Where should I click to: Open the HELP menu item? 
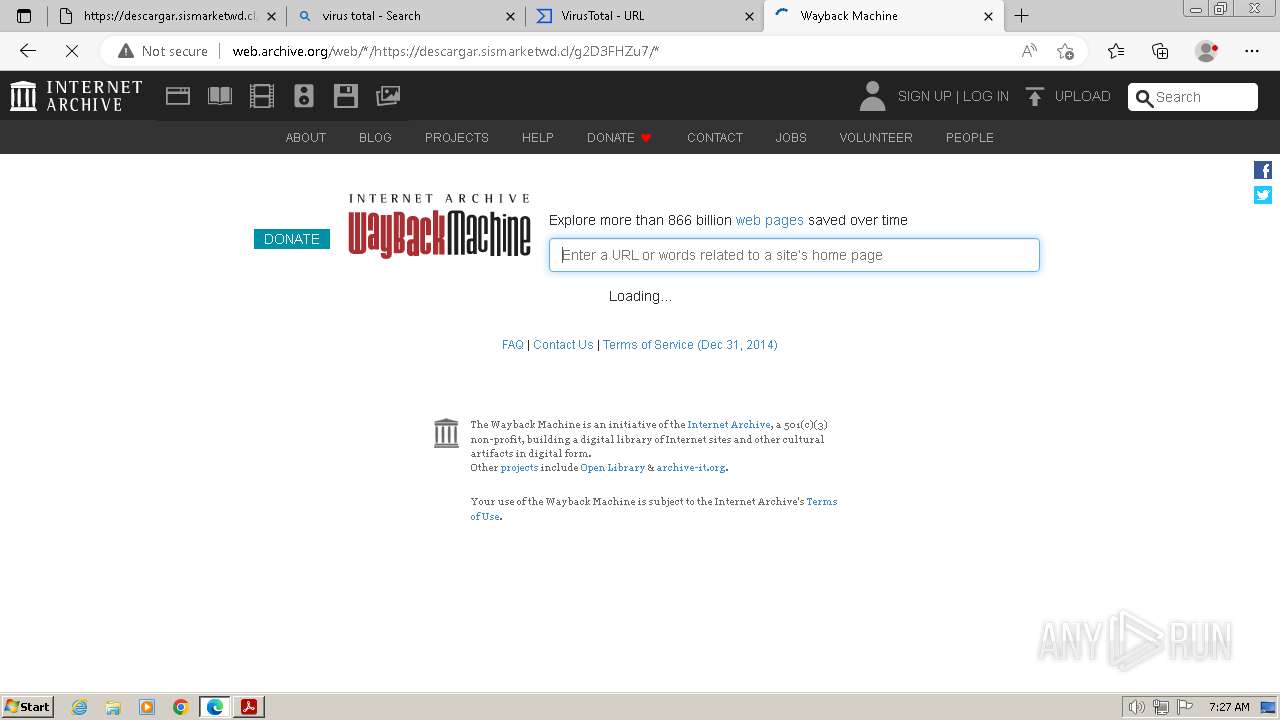tap(538, 137)
